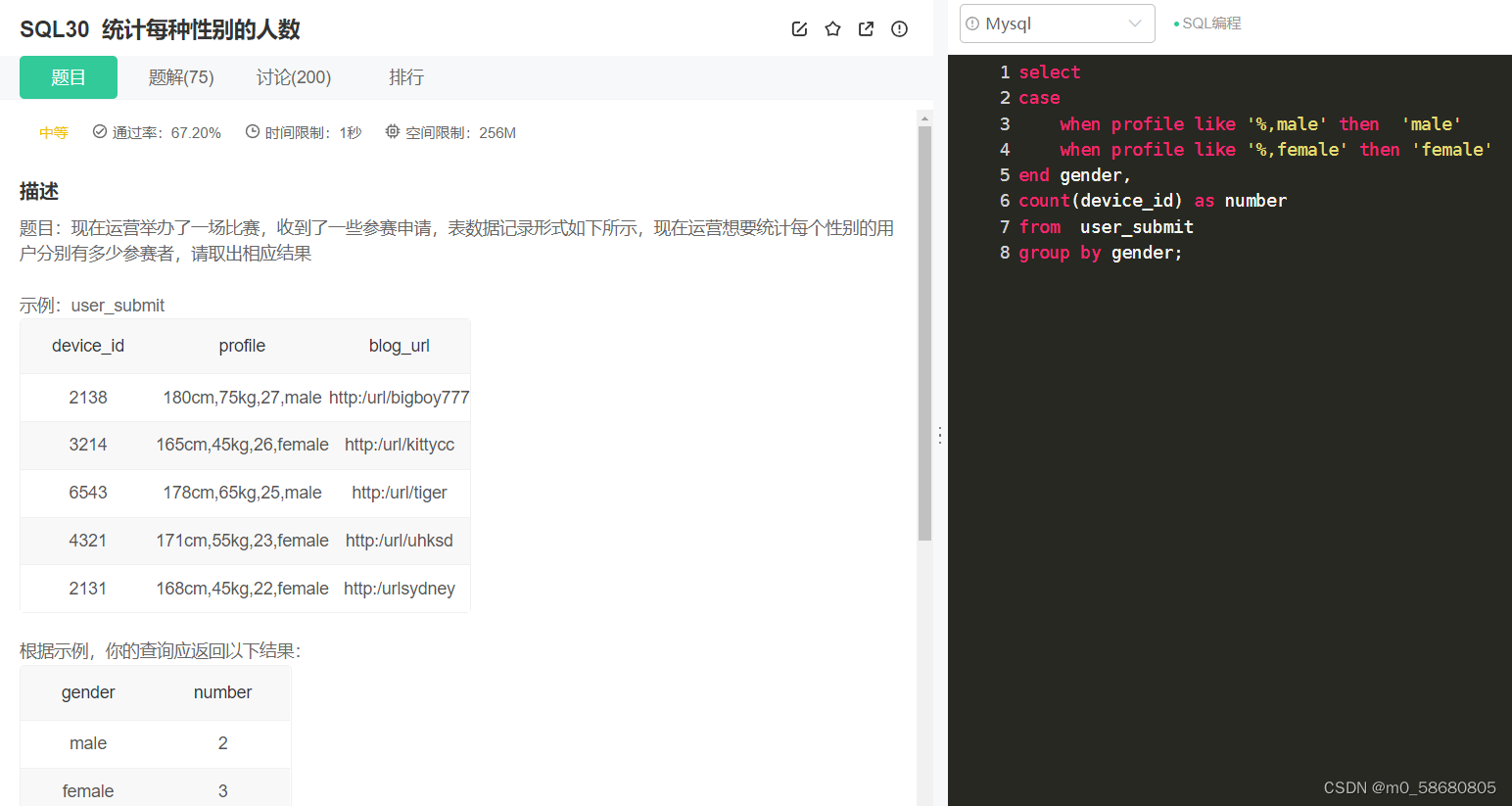Click user_submit on code line 7
The height and width of the screenshot is (806, 1512).
point(1137,227)
